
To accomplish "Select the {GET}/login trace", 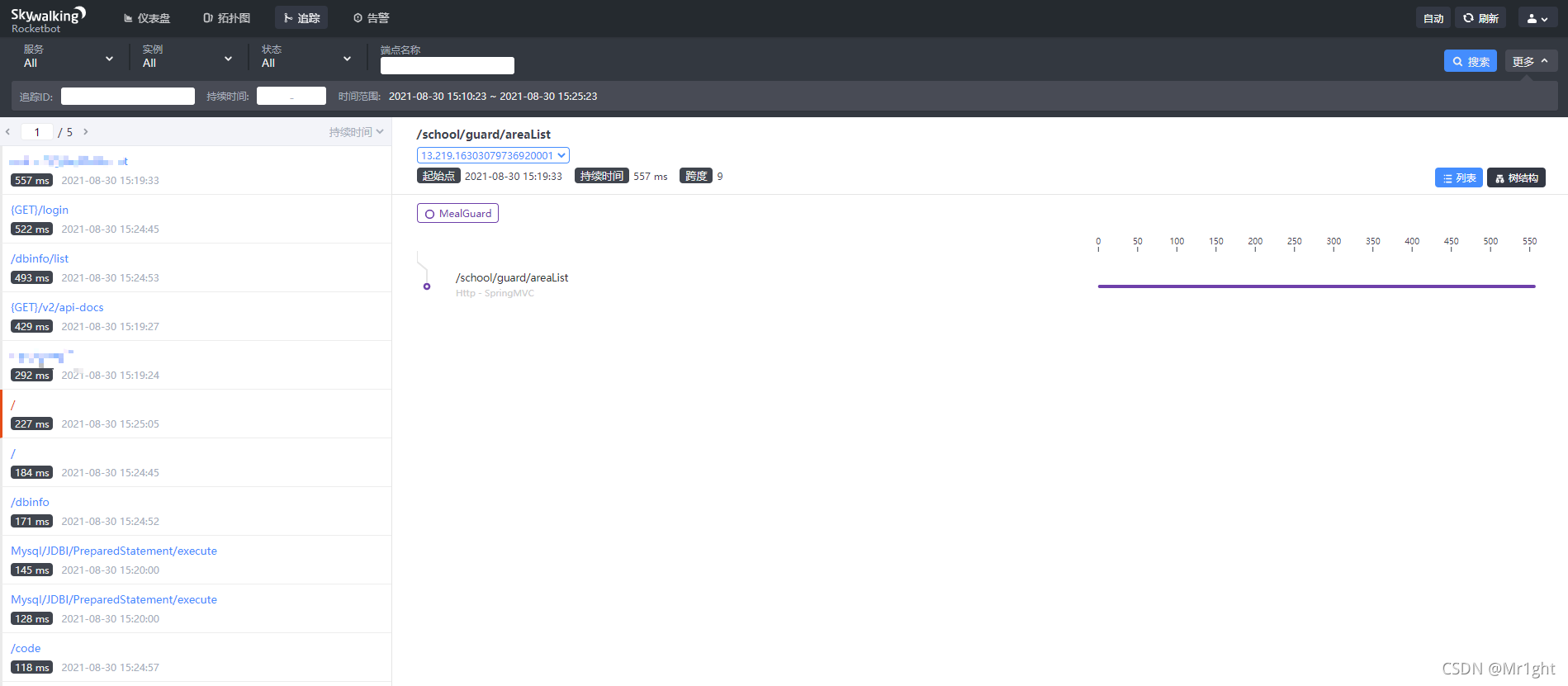I will 196,219.
